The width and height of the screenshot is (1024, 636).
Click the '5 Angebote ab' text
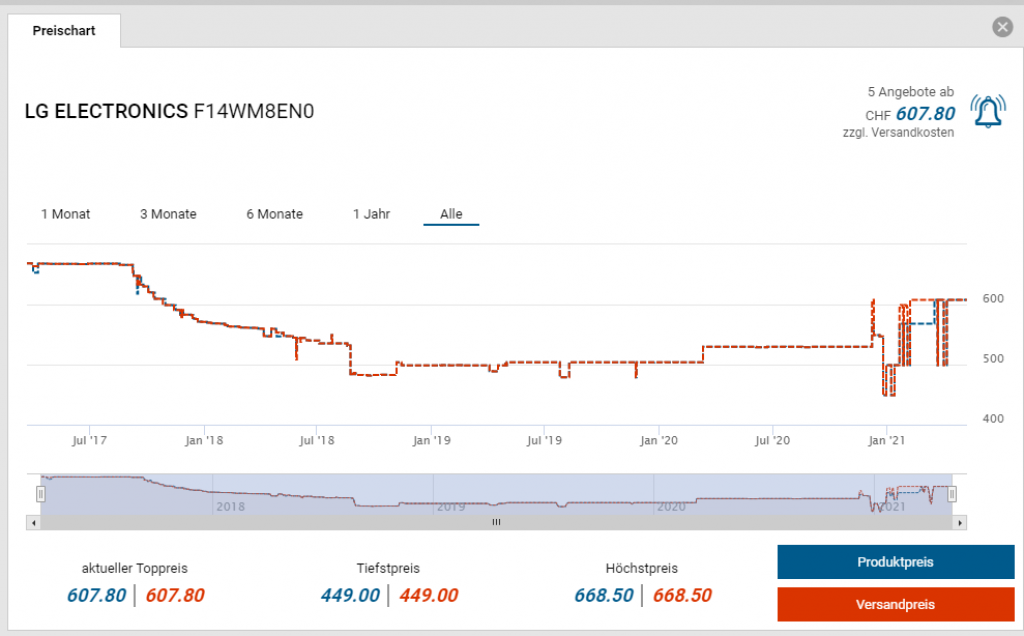(910, 92)
